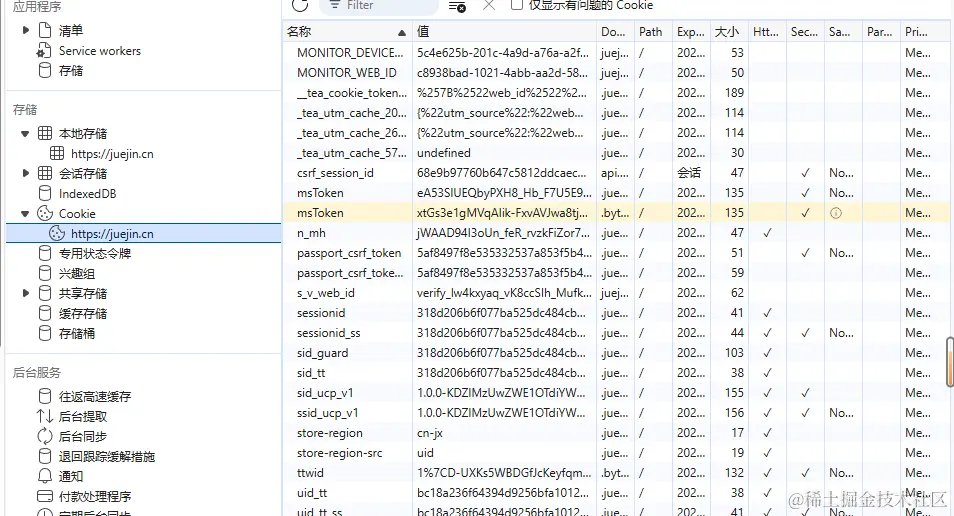Click the clear all cookies icon
Screen dimensions: 954x516
pyautogui.click(x=457, y=6)
